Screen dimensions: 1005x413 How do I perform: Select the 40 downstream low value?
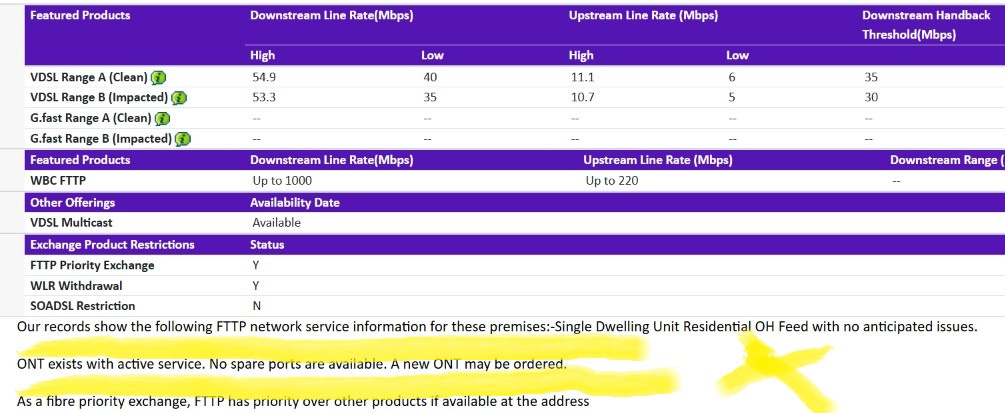429,78
